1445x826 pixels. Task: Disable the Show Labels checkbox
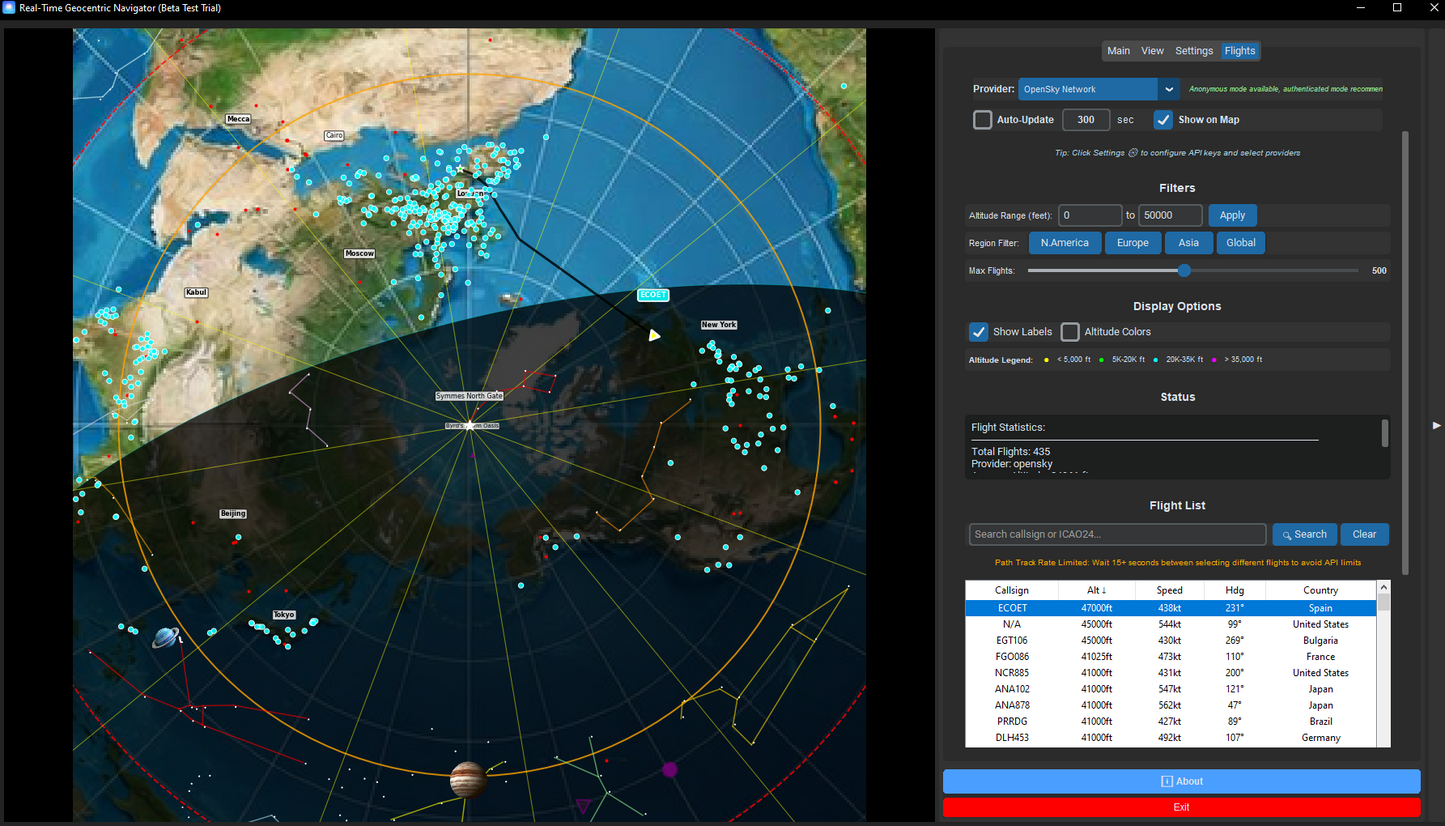pos(977,331)
